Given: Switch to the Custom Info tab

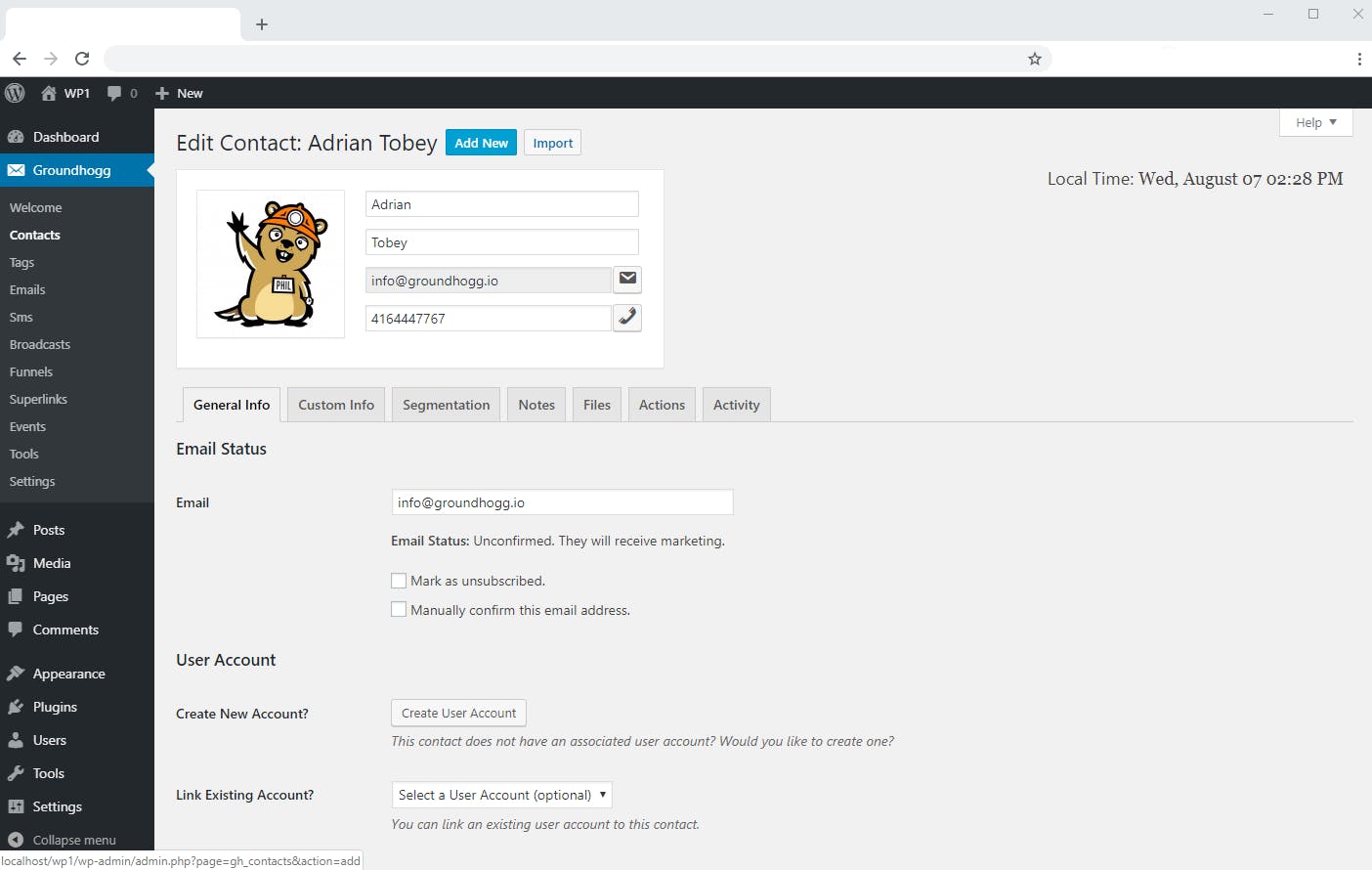Looking at the screenshot, I should pos(336,405).
